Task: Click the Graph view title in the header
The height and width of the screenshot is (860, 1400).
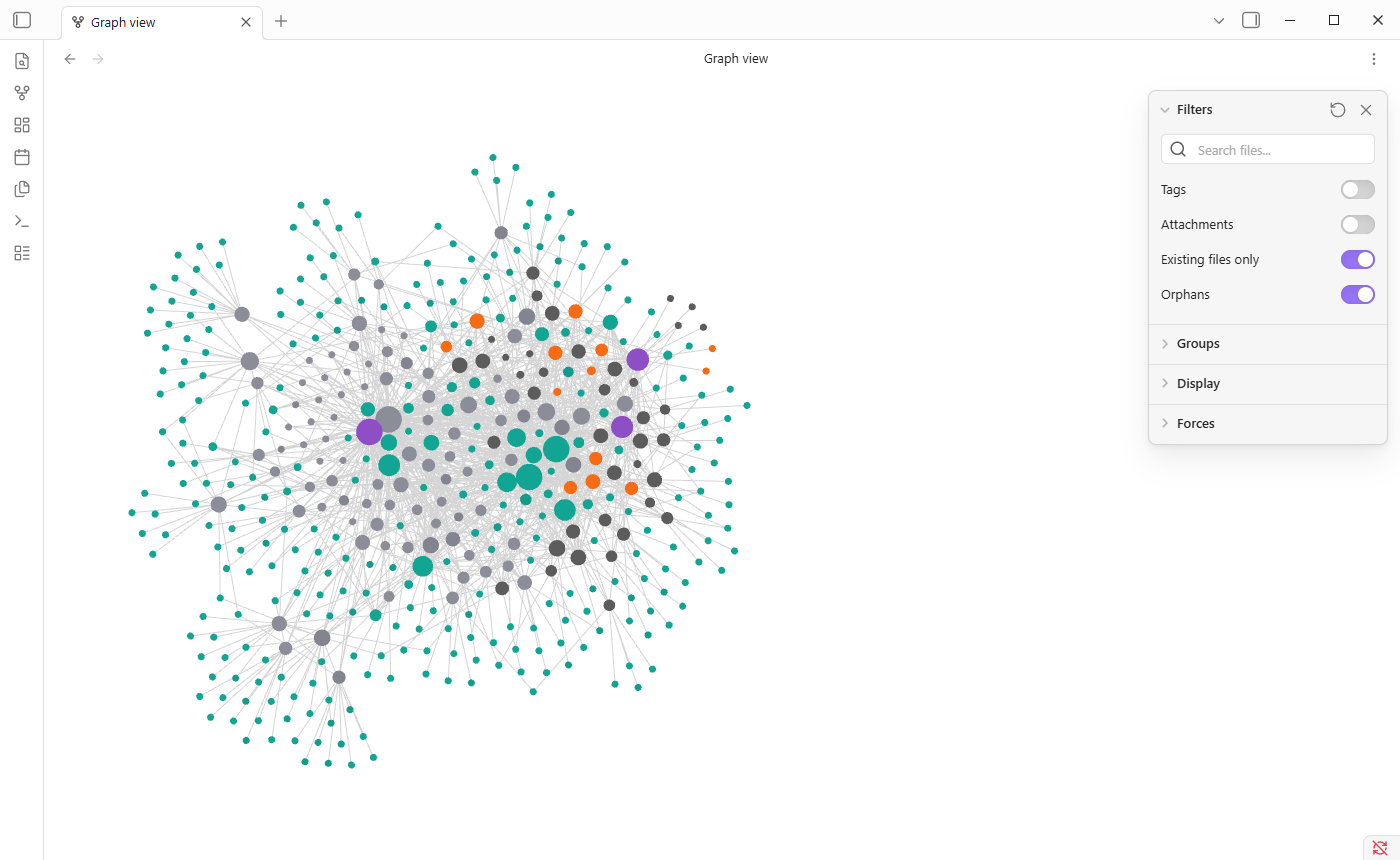Action: [x=736, y=59]
